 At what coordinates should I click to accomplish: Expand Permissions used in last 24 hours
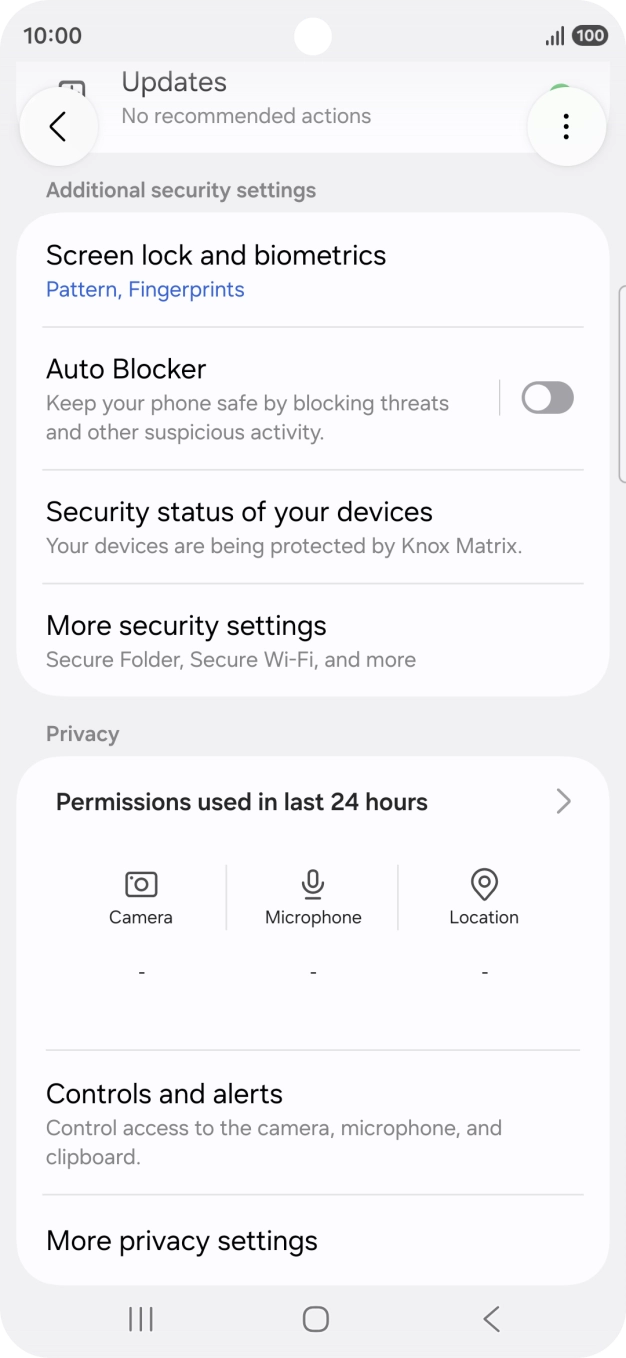click(x=313, y=801)
